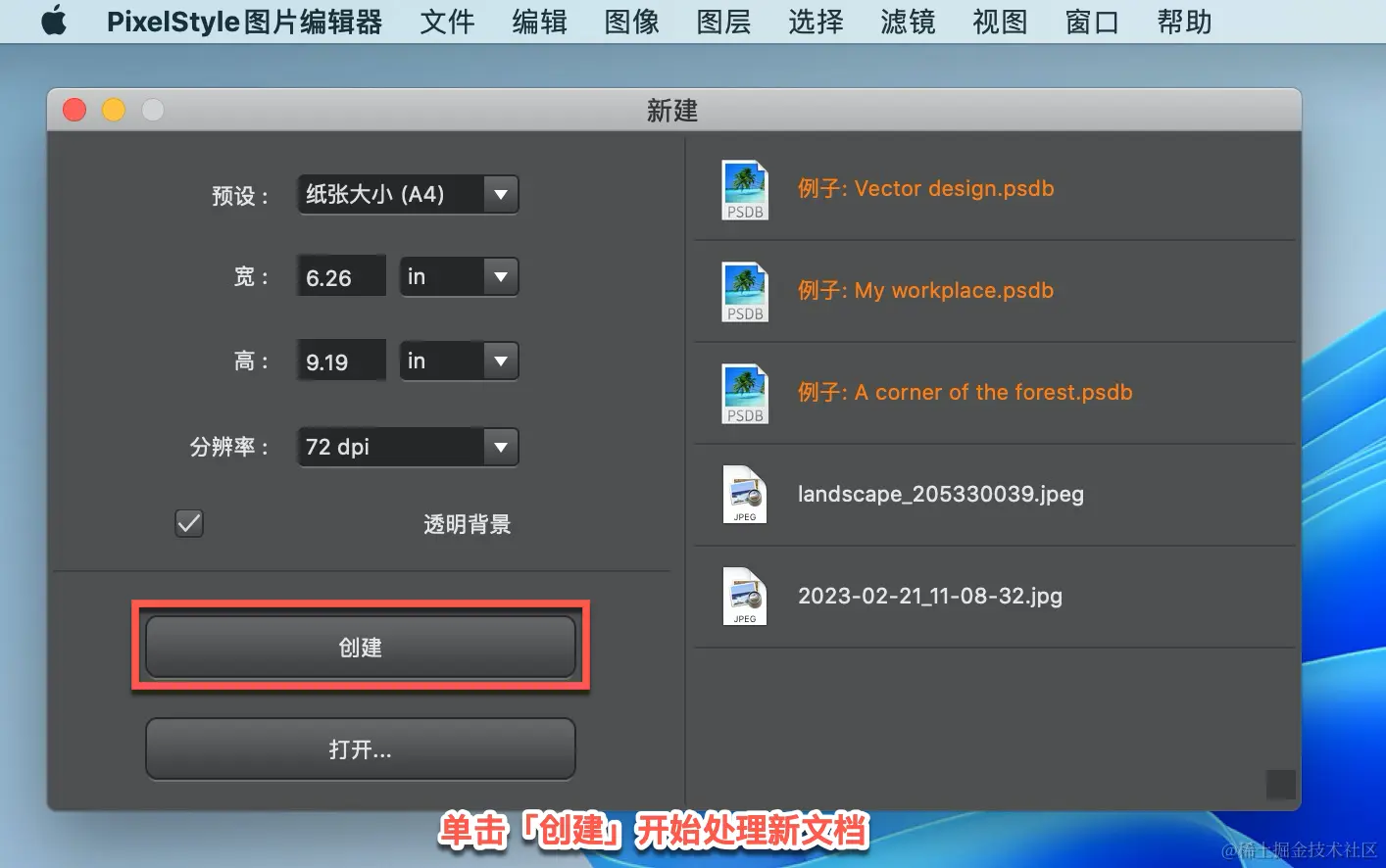Click the Vector design.psdb file icon
Screen dimensions: 1386x868
[x=745, y=189]
